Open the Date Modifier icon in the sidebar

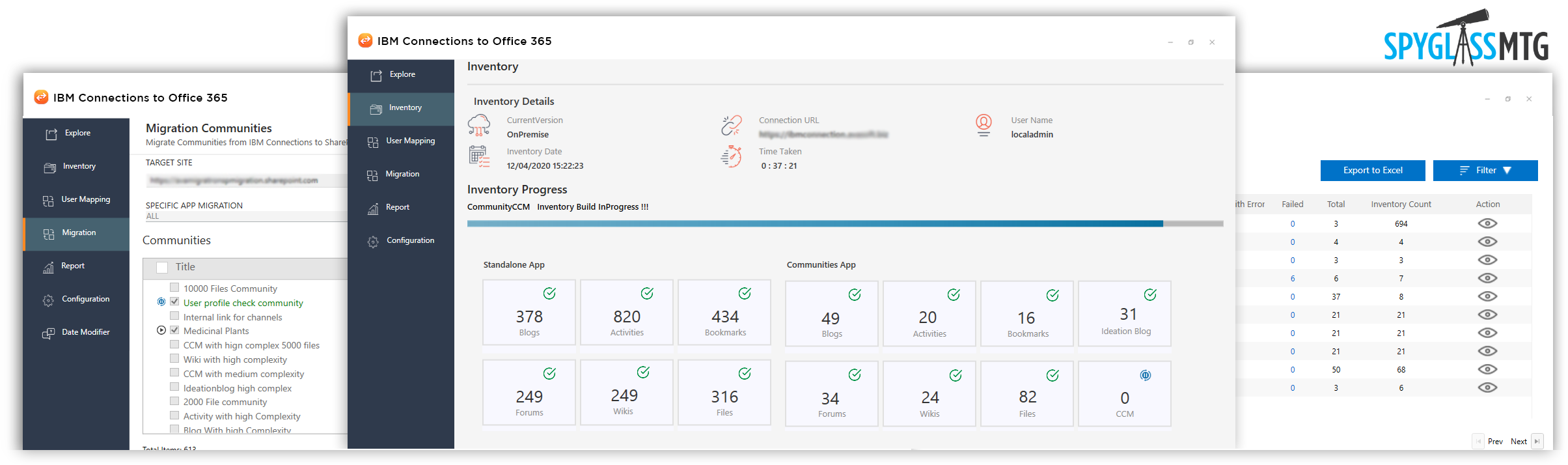click(x=49, y=333)
